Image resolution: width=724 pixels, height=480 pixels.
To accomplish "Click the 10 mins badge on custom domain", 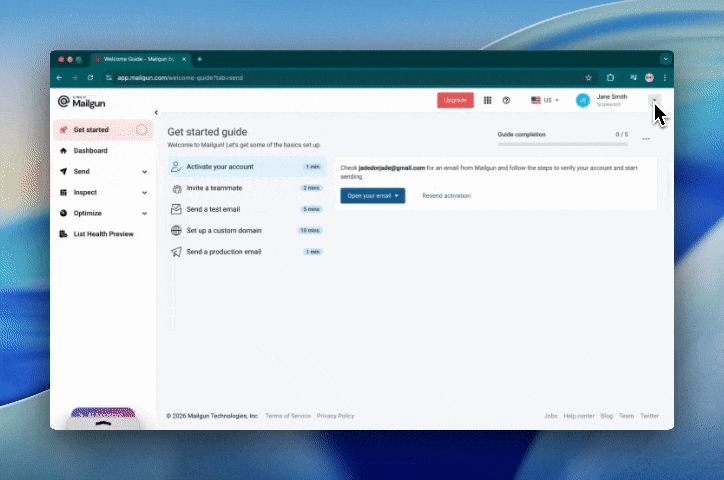I will pyautogui.click(x=310, y=230).
